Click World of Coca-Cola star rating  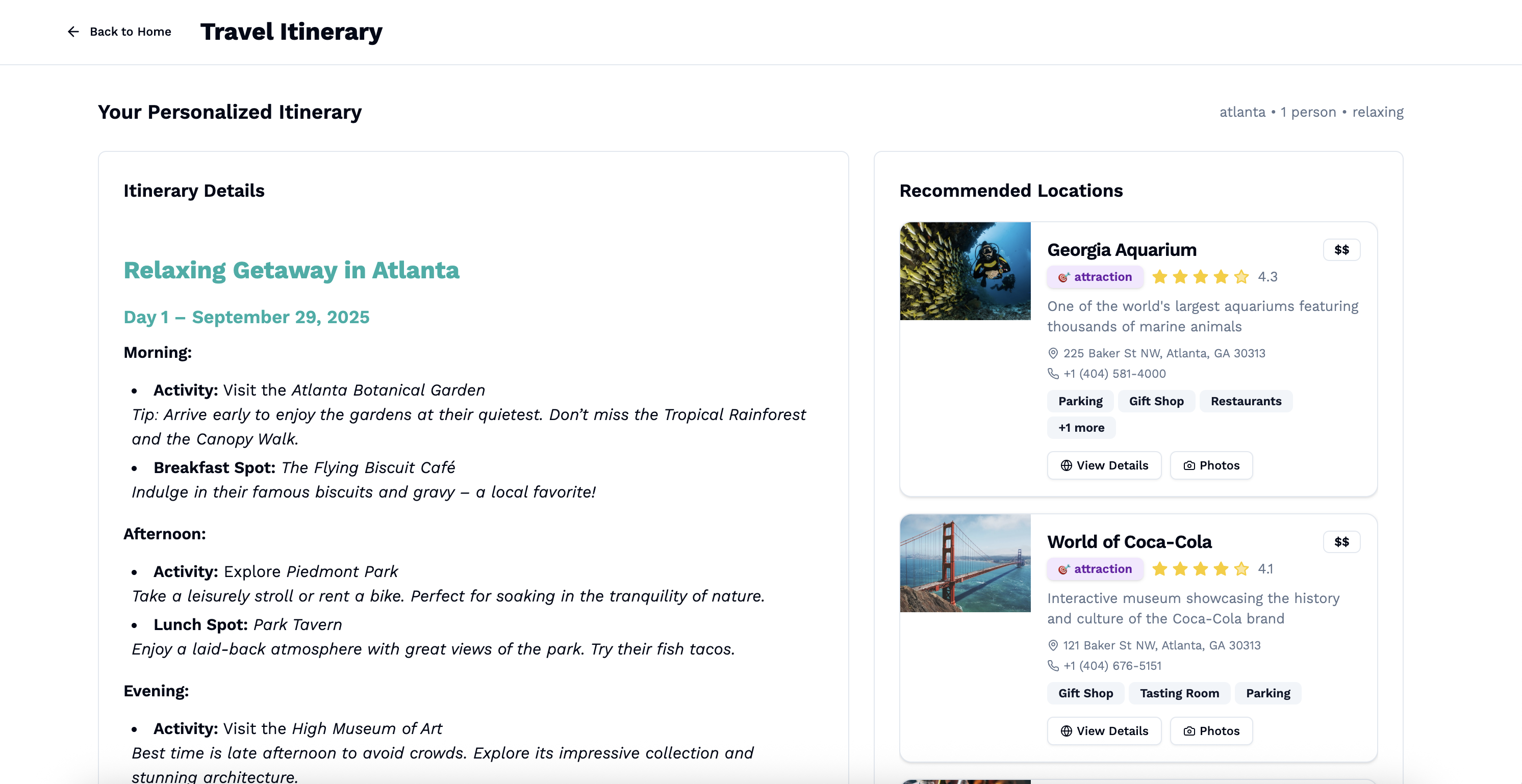1200,569
